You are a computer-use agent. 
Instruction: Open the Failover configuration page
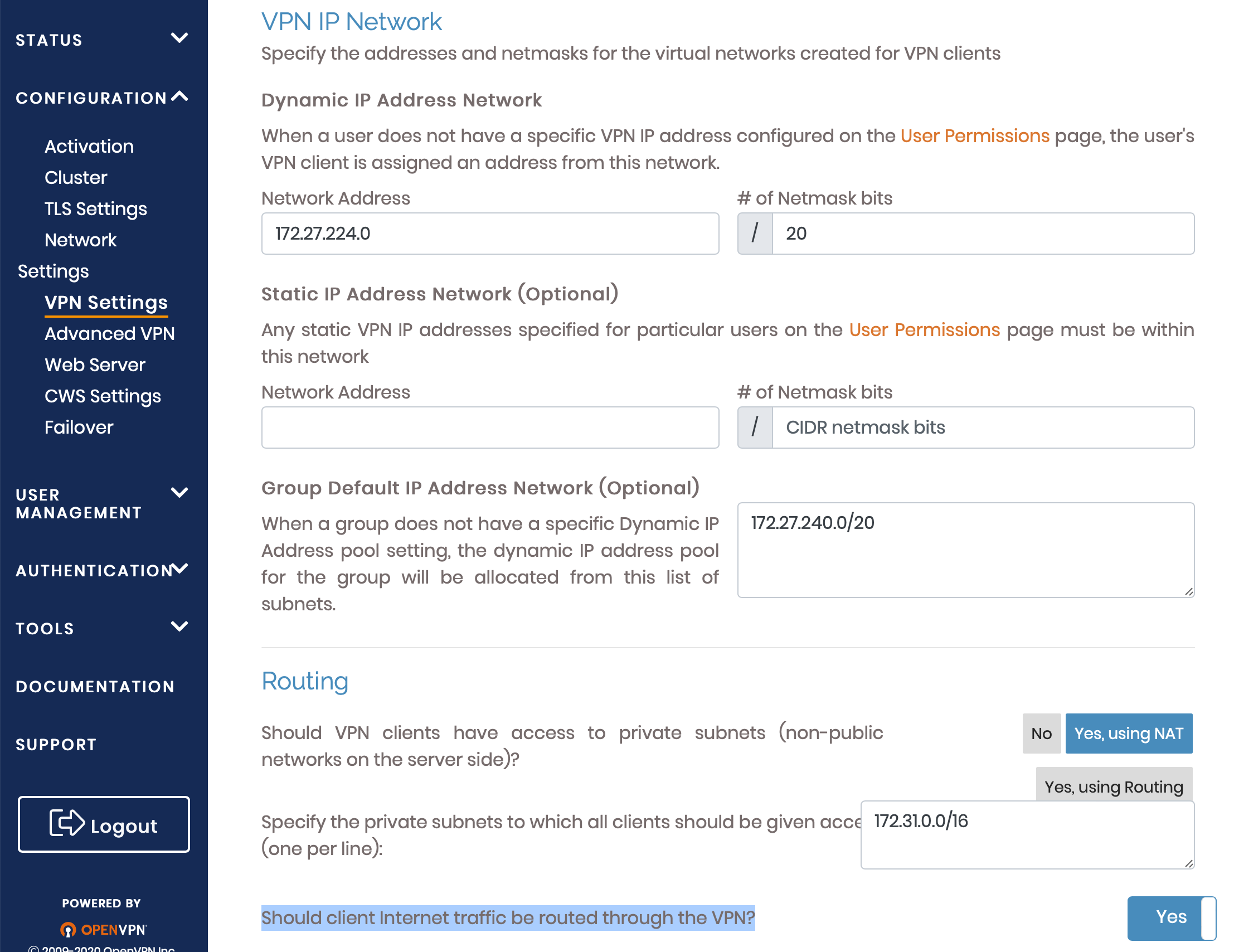coord(79,427)
